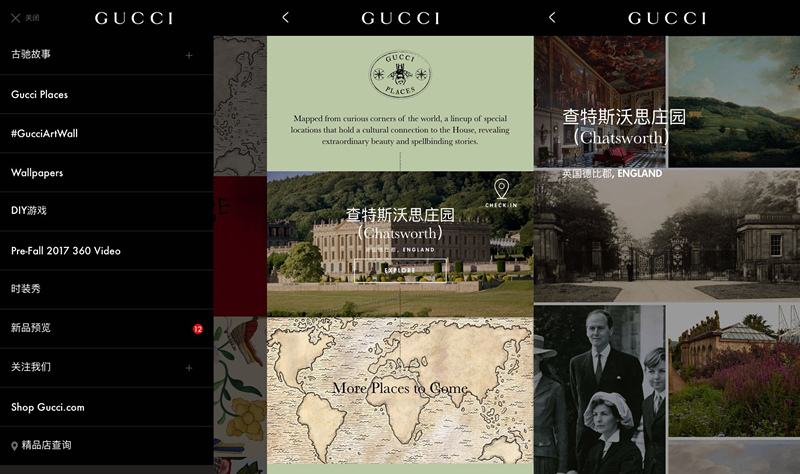
Task: Tap the GUCCI logo above Places page
Action: click(x=401, y=18)
